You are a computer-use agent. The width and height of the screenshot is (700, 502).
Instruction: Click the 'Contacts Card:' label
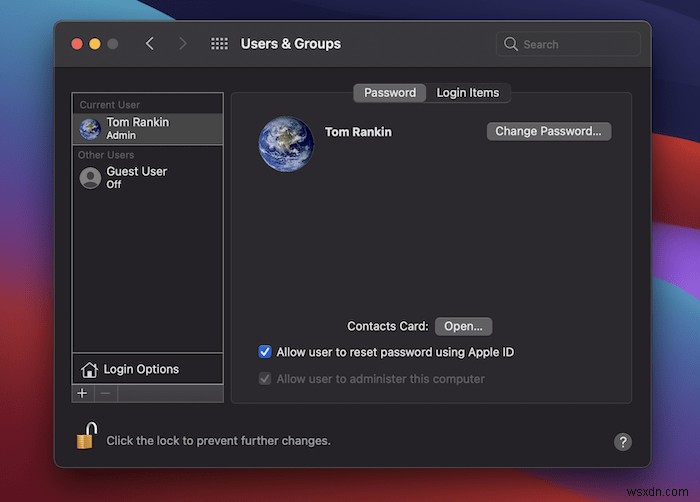click(x=388, y=326)
